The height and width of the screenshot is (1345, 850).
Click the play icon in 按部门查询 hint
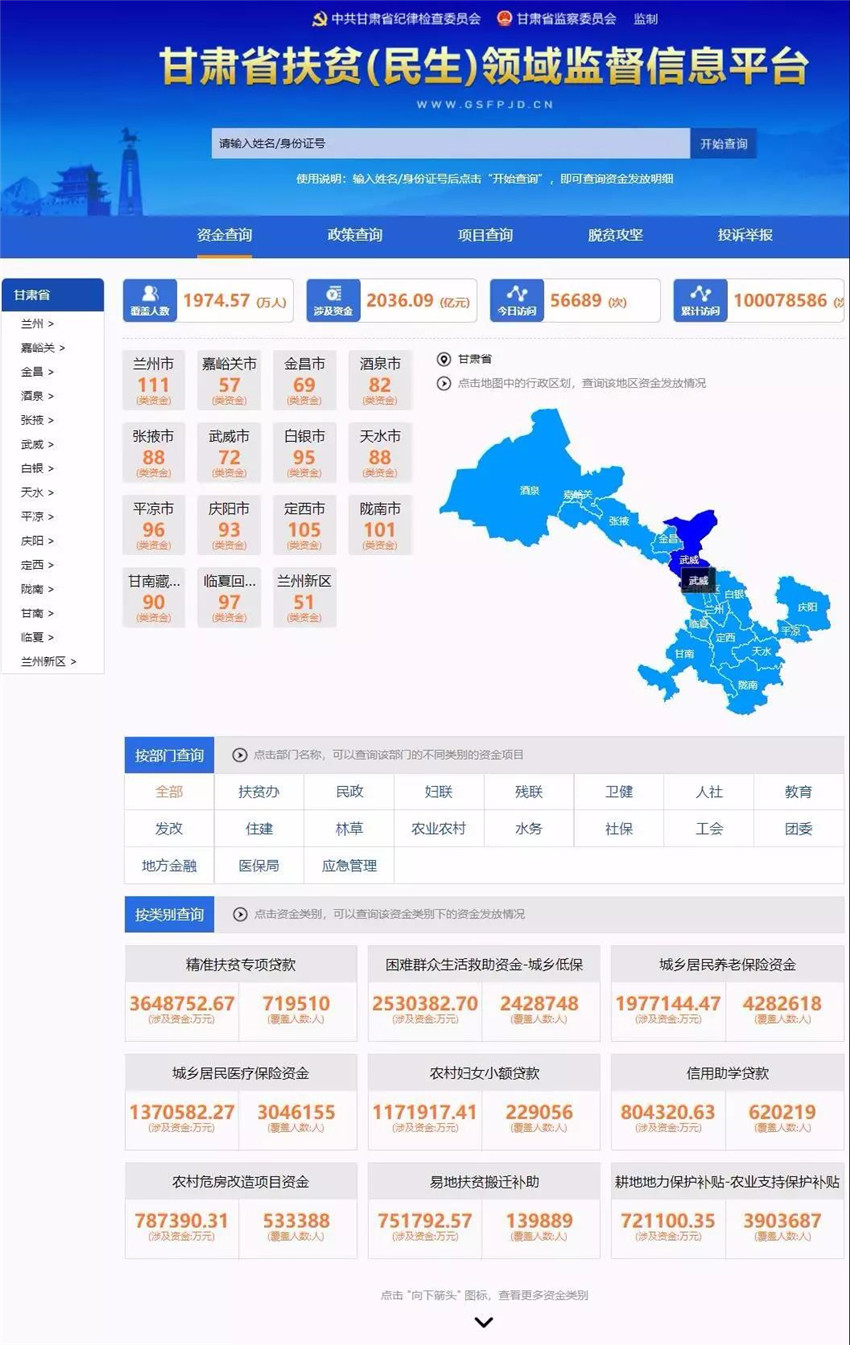240,755
